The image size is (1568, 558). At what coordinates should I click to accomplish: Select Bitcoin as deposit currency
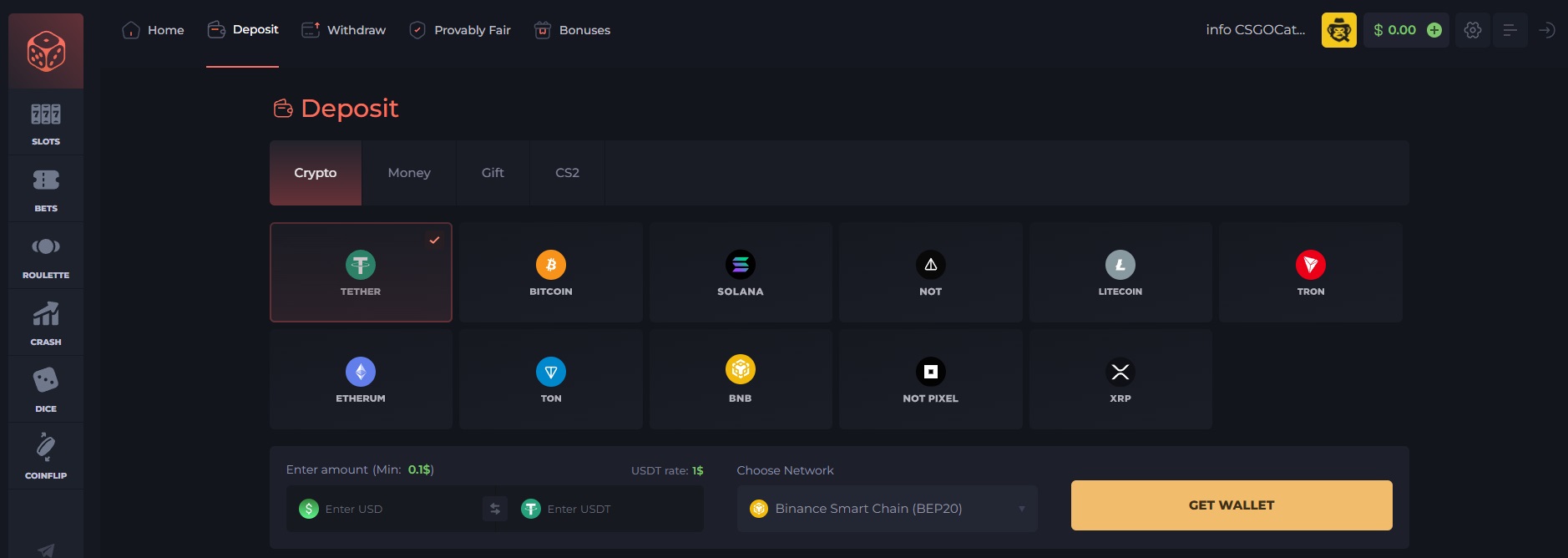point(551,273)
